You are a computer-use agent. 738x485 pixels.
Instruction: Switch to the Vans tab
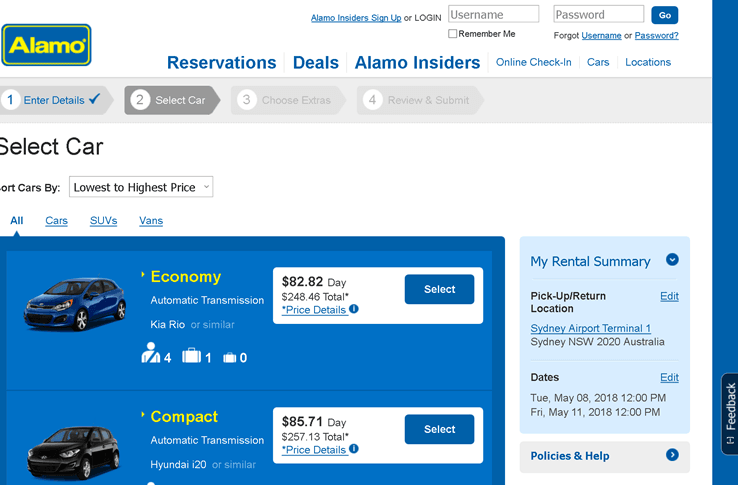pyautogui.click(x=151, y=220)
